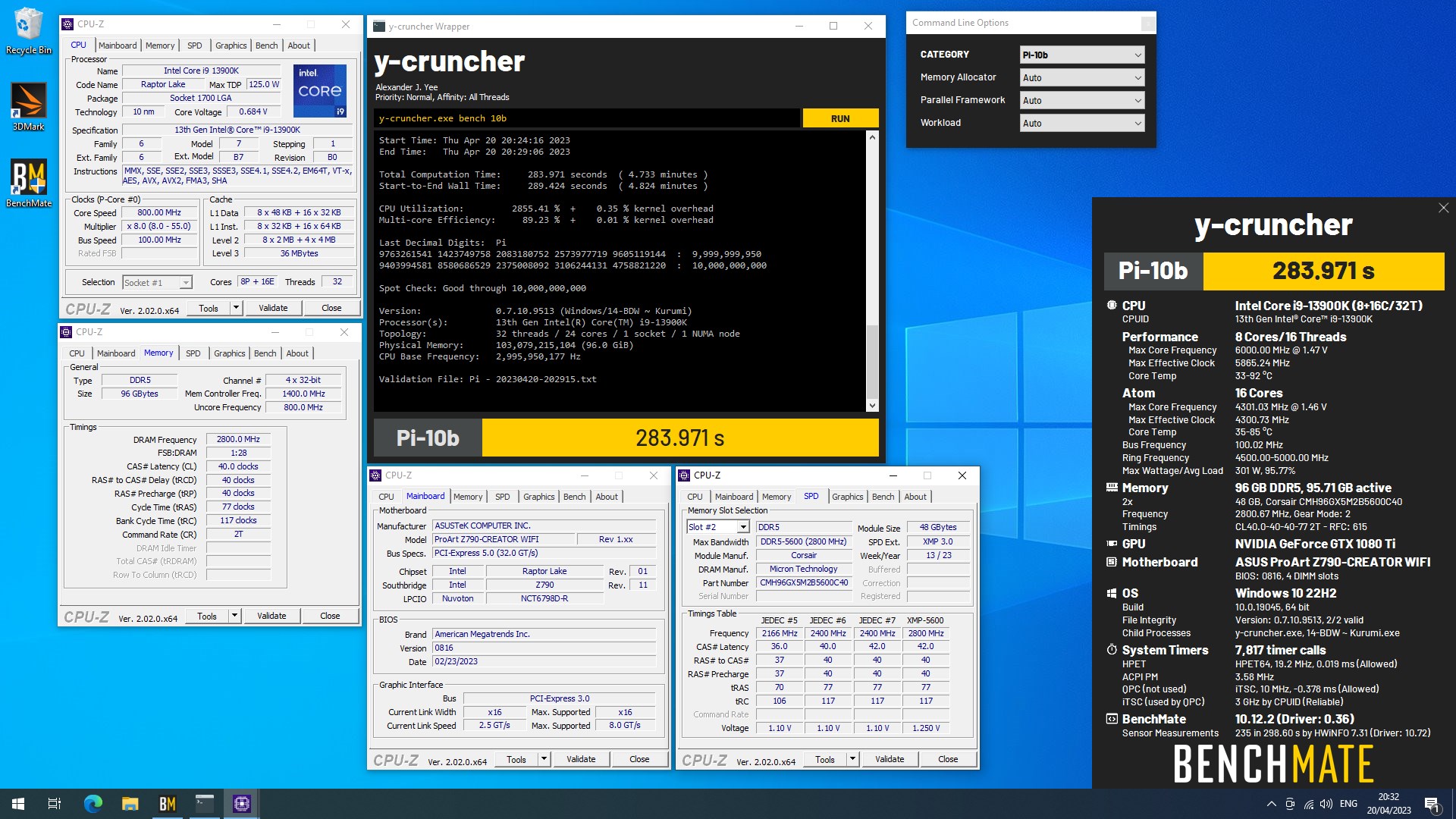Click the System Timers clock icon
This screenshot has width=1456, height=819.
(1112, 650)
